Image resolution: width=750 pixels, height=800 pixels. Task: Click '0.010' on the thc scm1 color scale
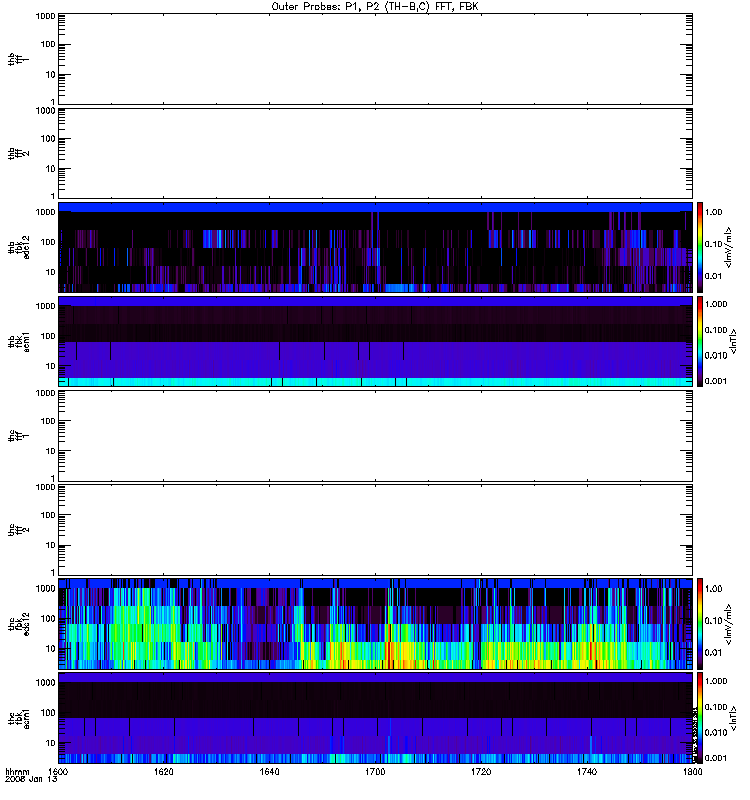[x=716, y=733]
